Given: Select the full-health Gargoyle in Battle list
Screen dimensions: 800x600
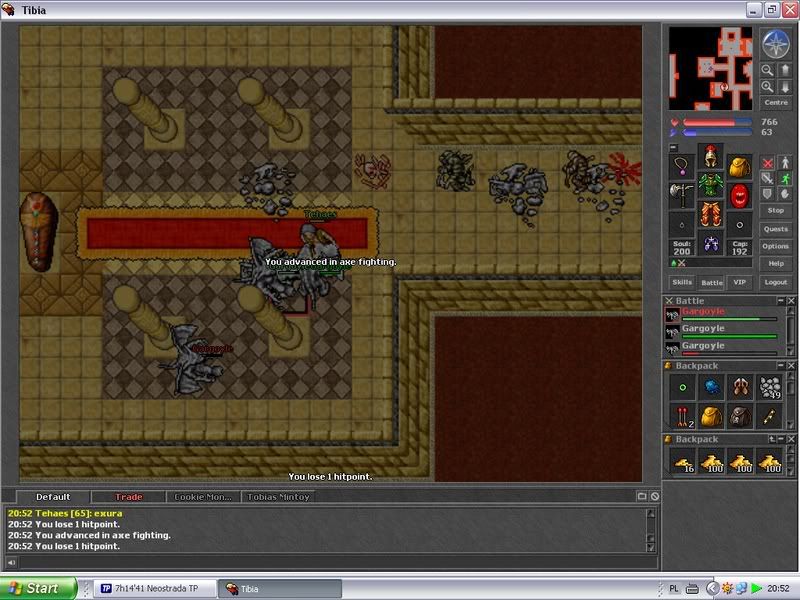Looking at the screenshot, I should point(723,332).
